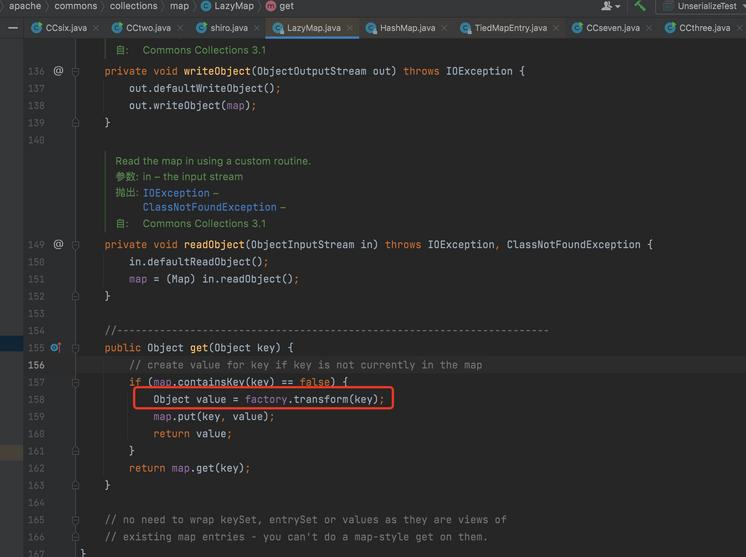Click the 'map' breadcrumb
746x557 pixels.
tap(179, 6)
